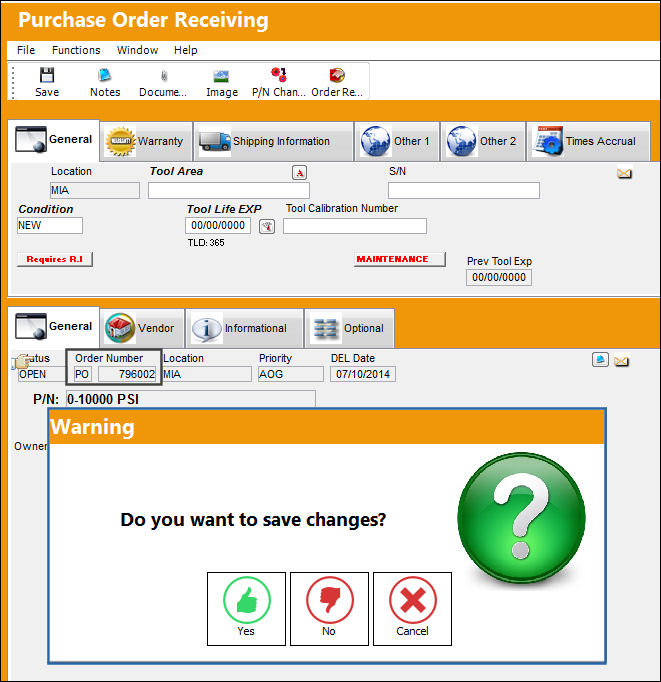Click the upper Location field showing MIA

95,191
